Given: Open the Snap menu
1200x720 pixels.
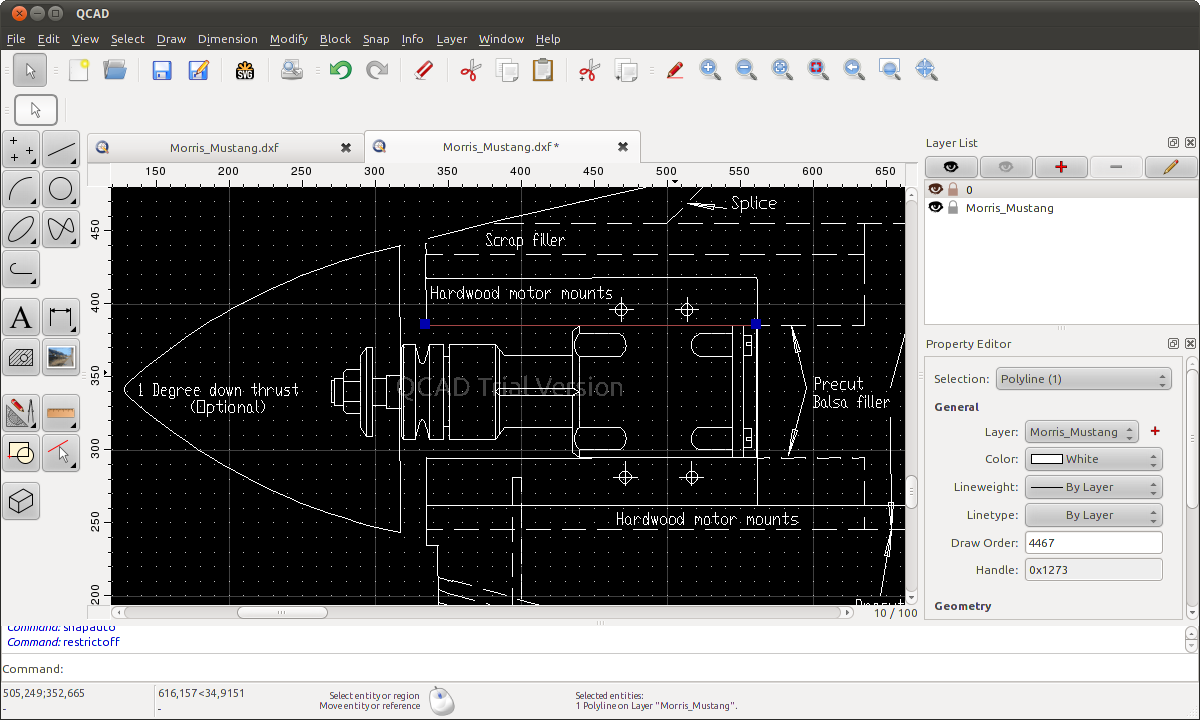Looking at the screenshot, I should [376, 39].
